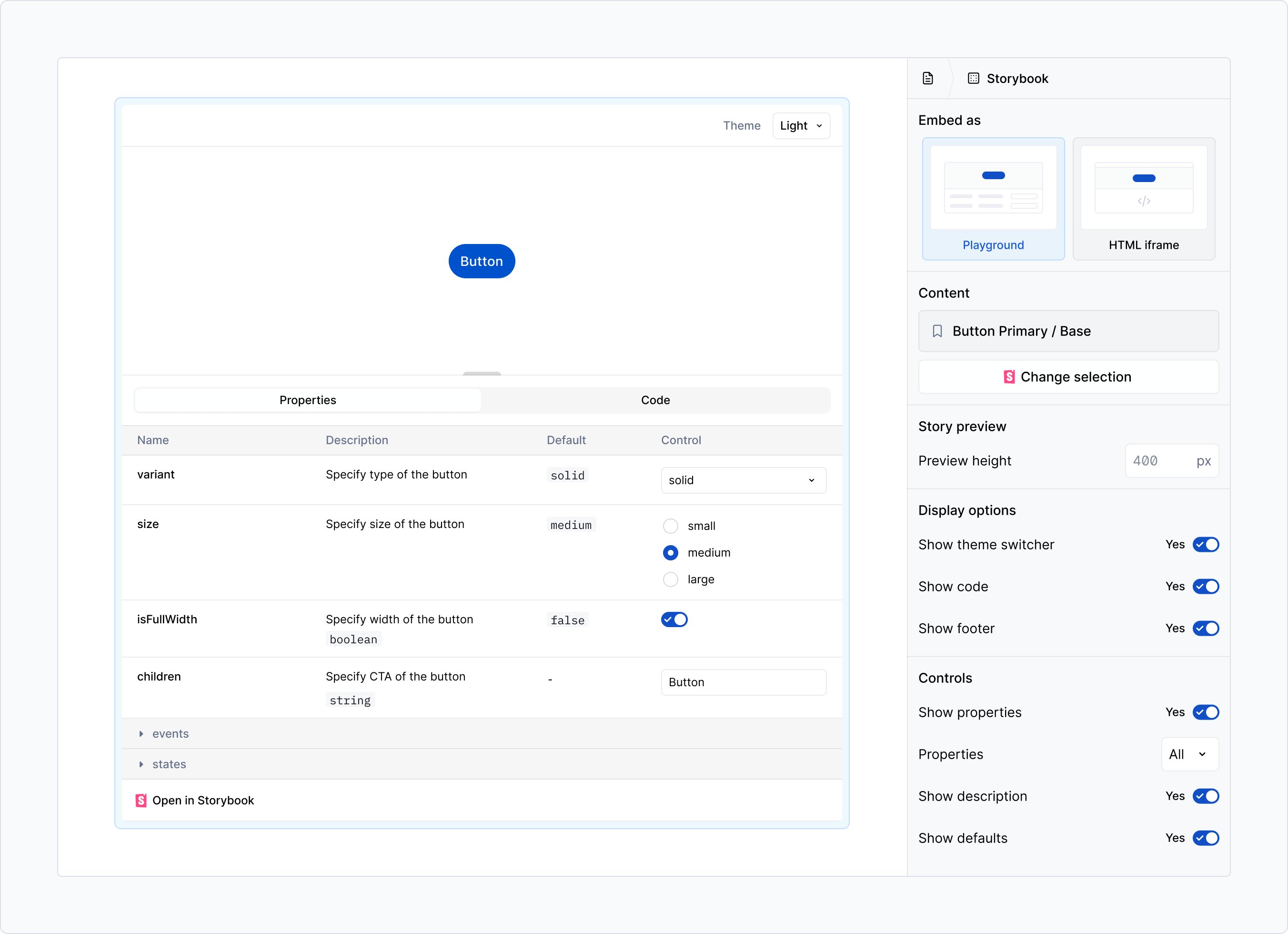Expand the events section
Screen dimensions: 1288x934
click(482, 733)
